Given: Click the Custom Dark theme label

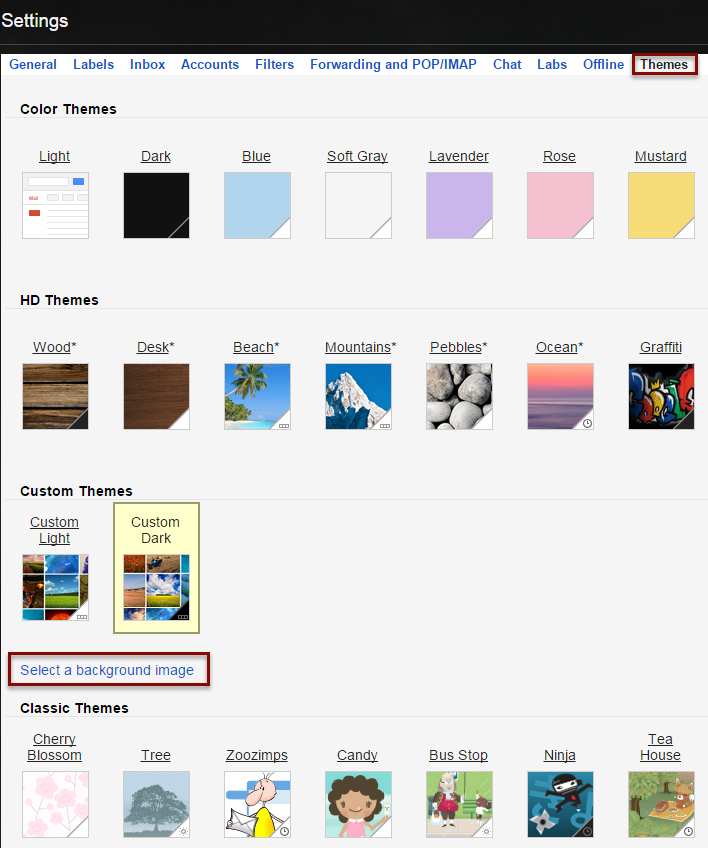Looking at the screenshot, I should coord(156,530).
